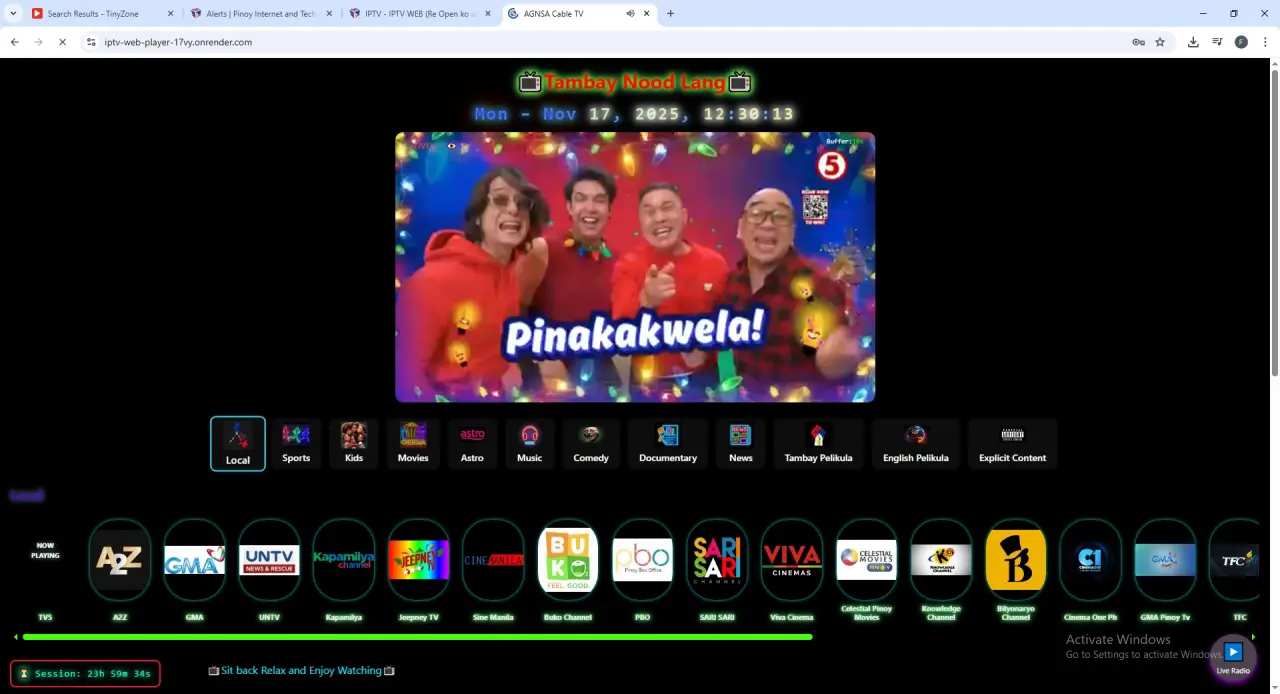
Task: Open the Viva Cinema channel
Action: [x=792, y=559]
